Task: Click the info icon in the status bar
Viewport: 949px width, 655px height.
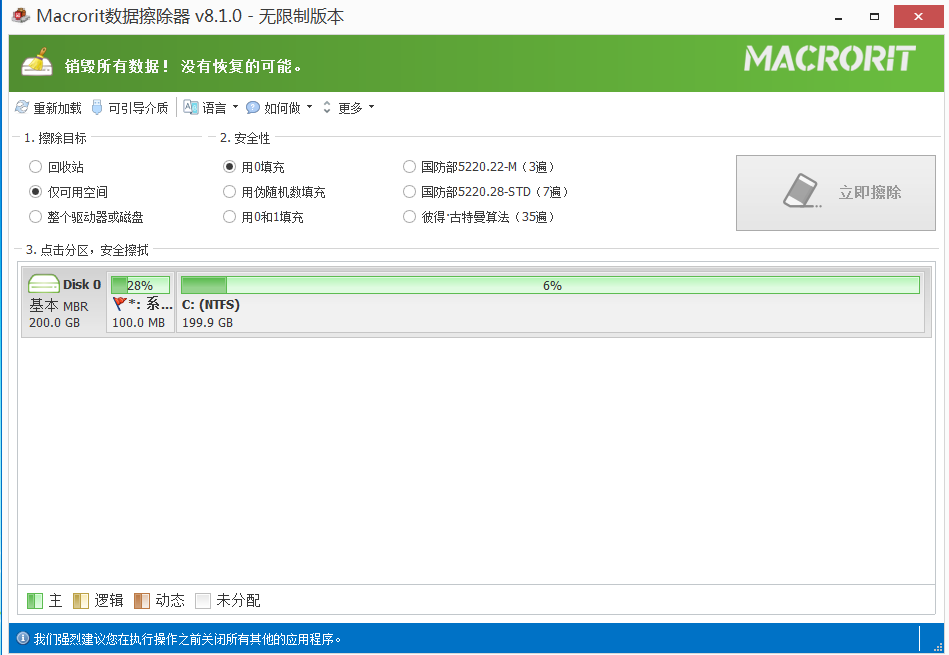Action: pyautogui.click(x=22, y=638)
